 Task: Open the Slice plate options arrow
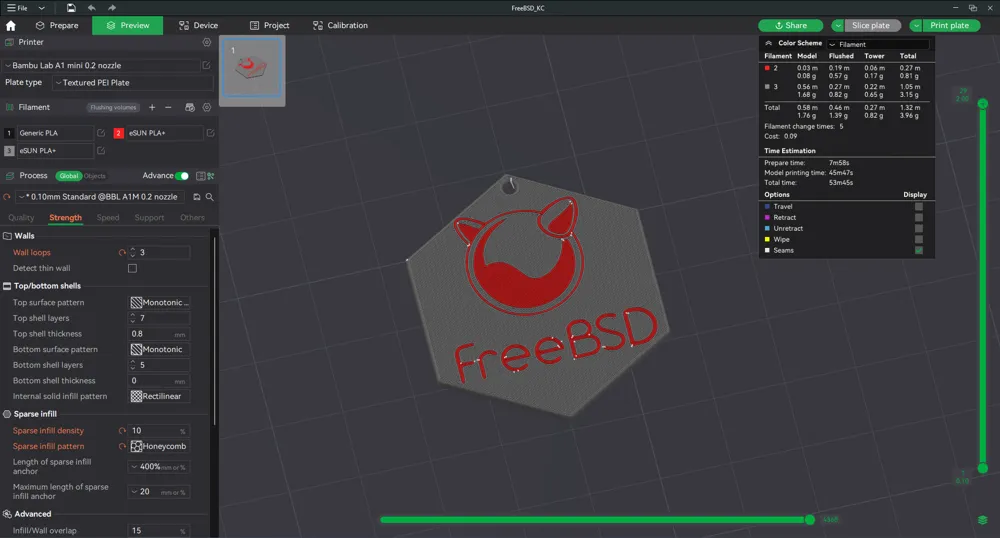tap(837, 25)
